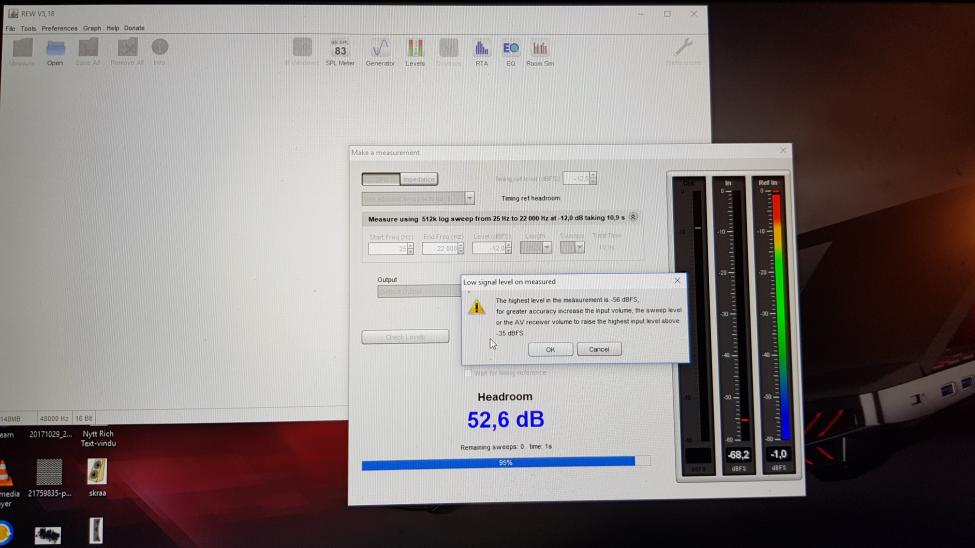Click the Nytt Rich Text desktop label
The image size is (975, 548).
98,439
